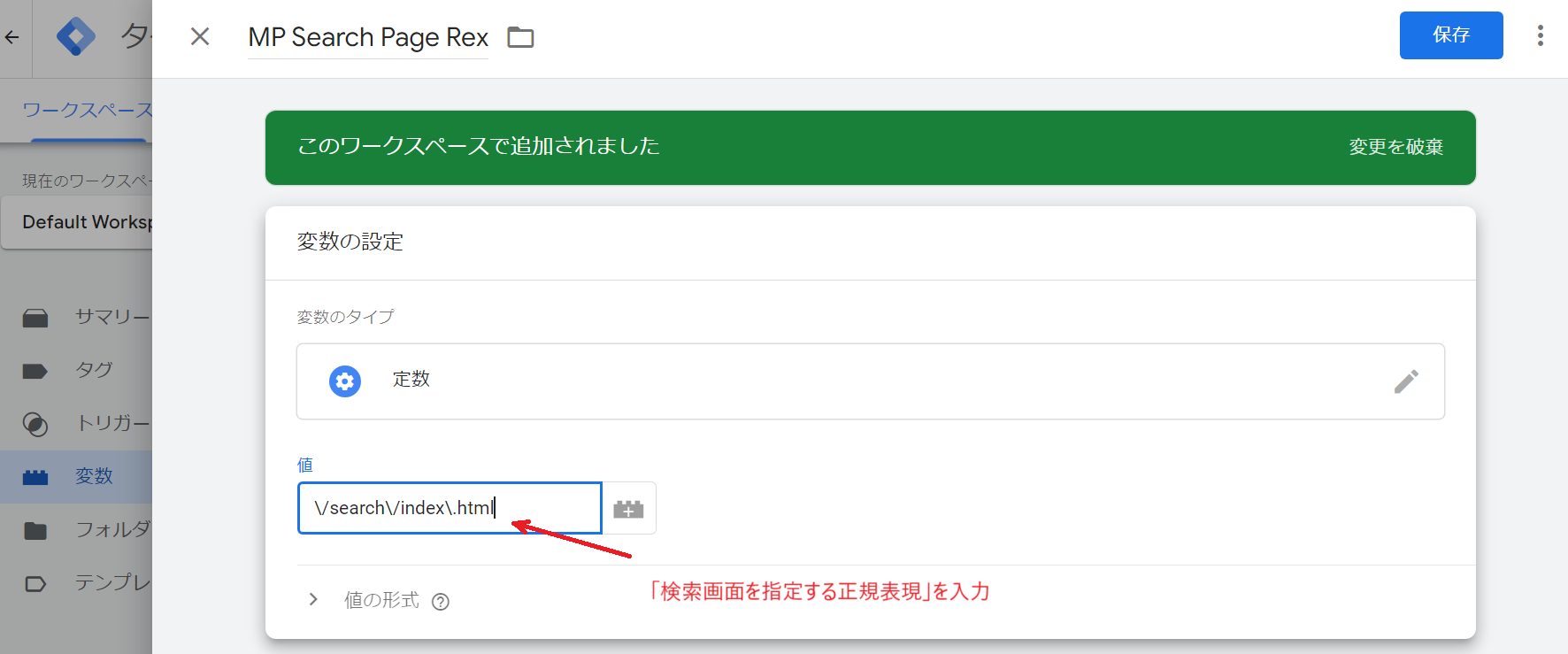Click the folder icon beside the variable name
Viewport: 1568px width, 654px height.
pos(520,37)
